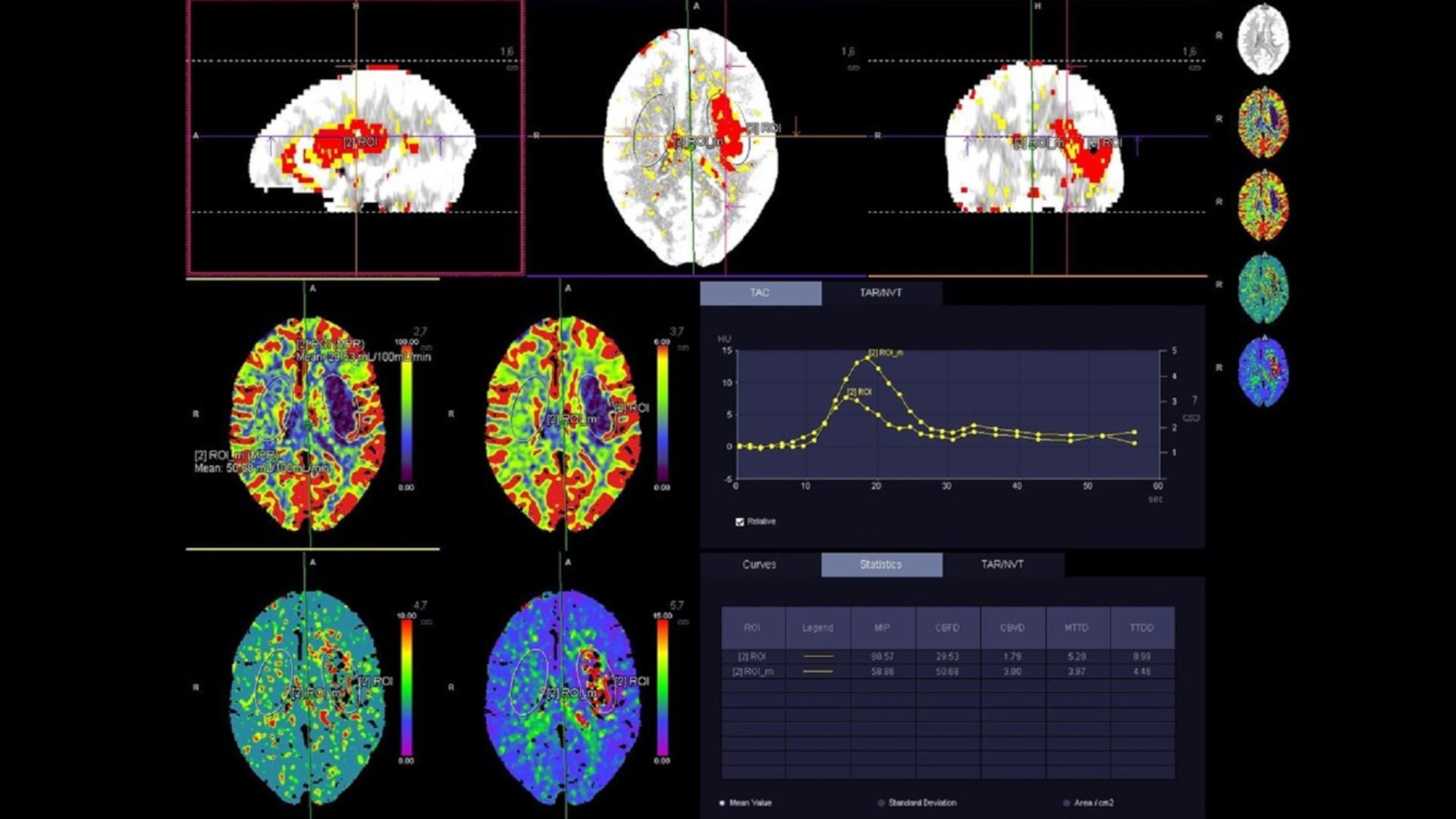Click the MTTD column header in statistics table

pyautogui.click(x=1076, y=628)
